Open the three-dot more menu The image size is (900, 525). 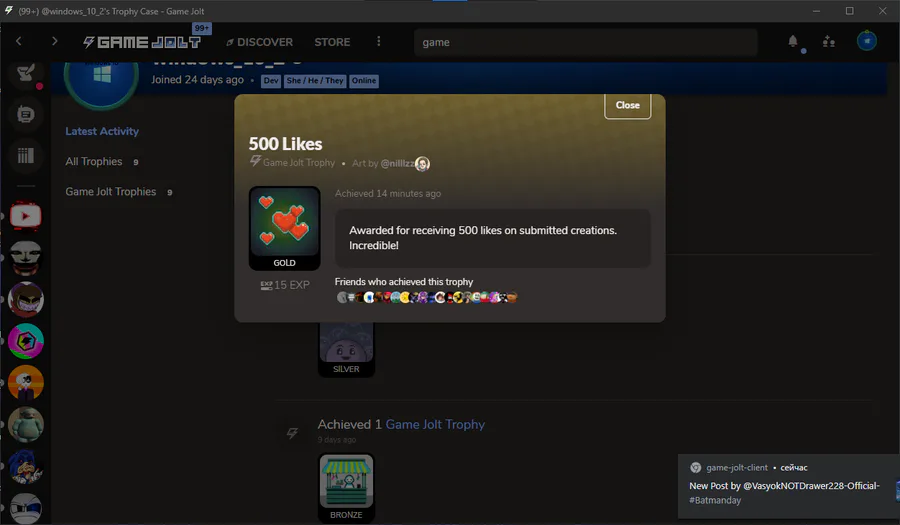pos(378,41)
